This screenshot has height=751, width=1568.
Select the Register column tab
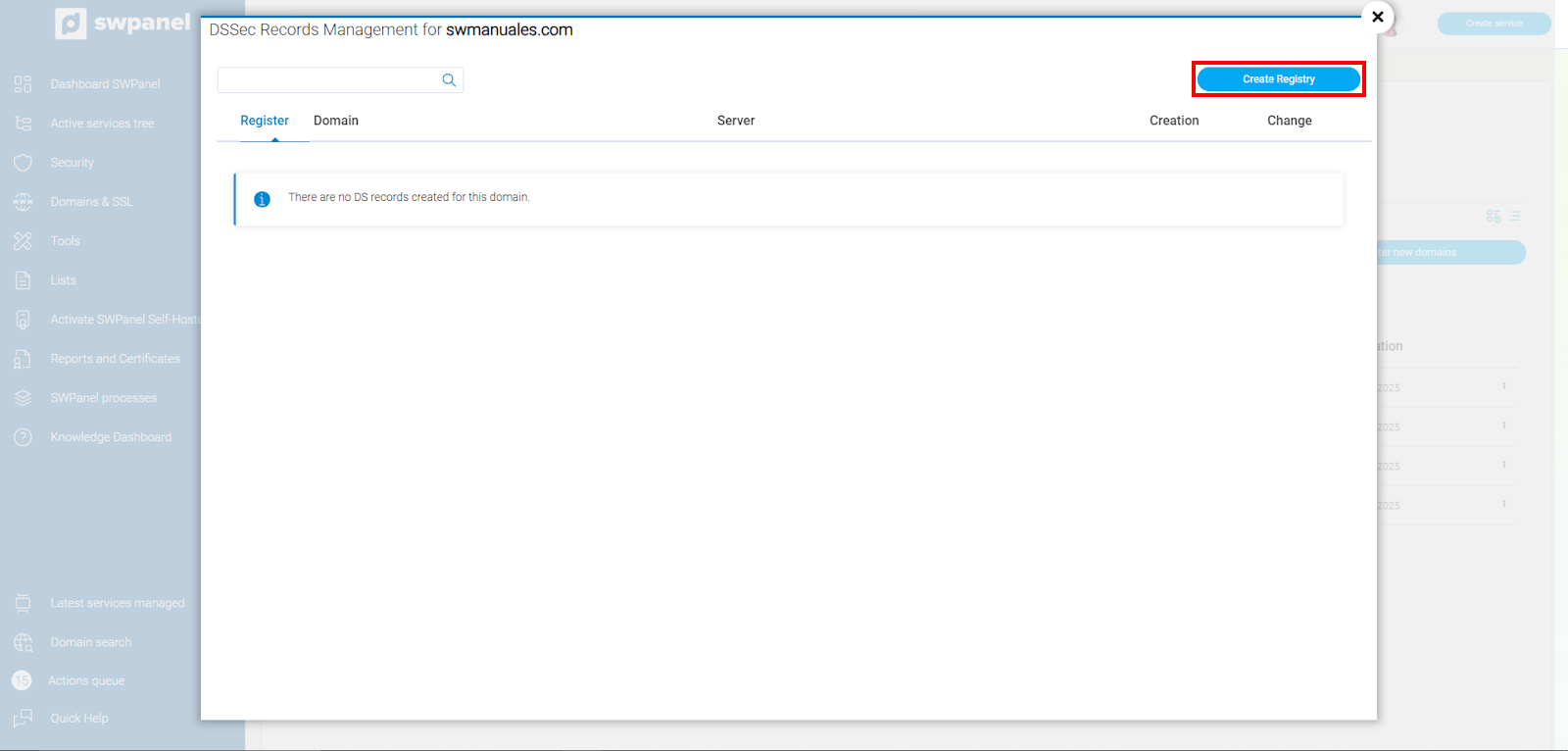pos(265,121)
